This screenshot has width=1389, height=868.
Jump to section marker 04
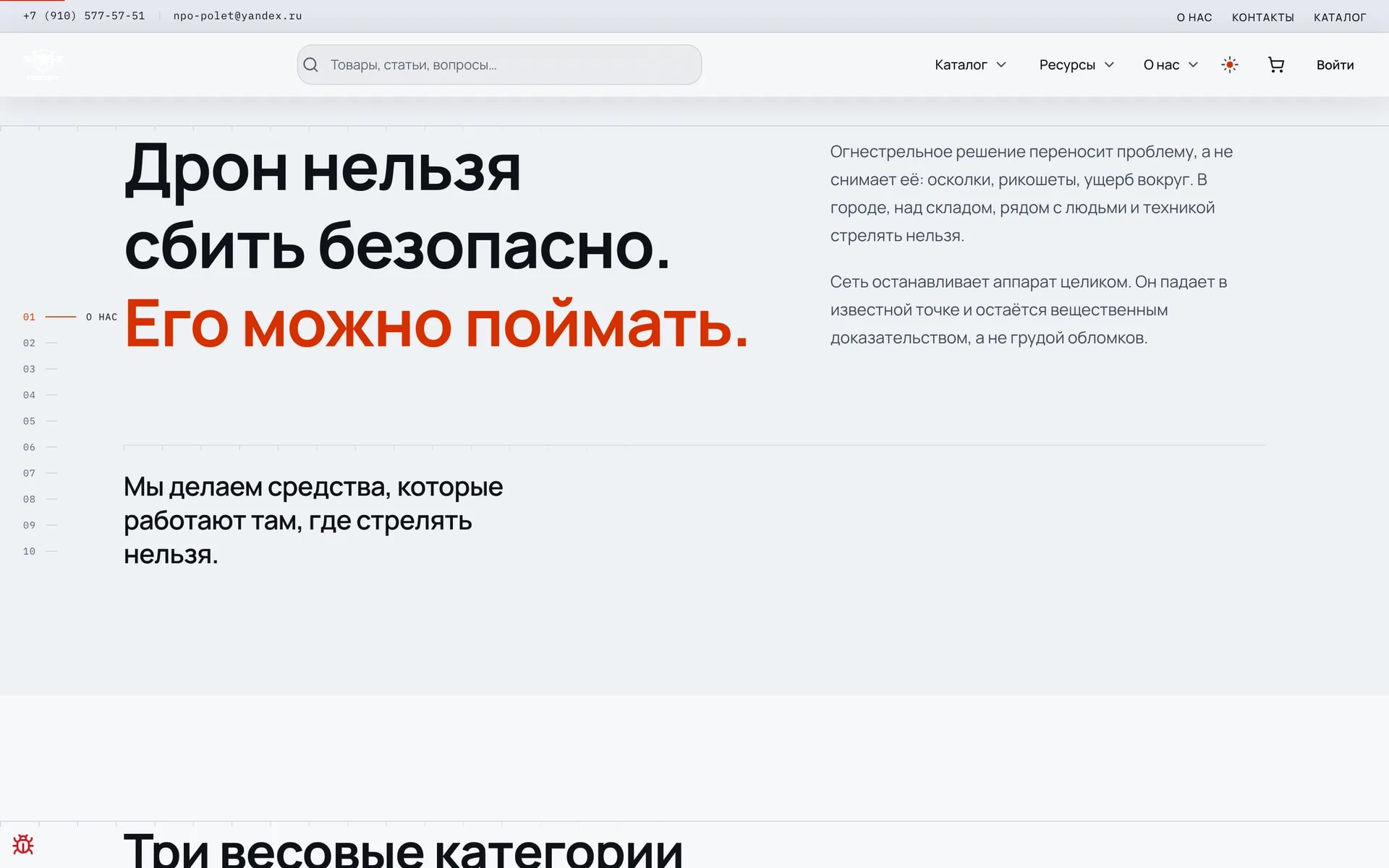click(x=40, y=395)
